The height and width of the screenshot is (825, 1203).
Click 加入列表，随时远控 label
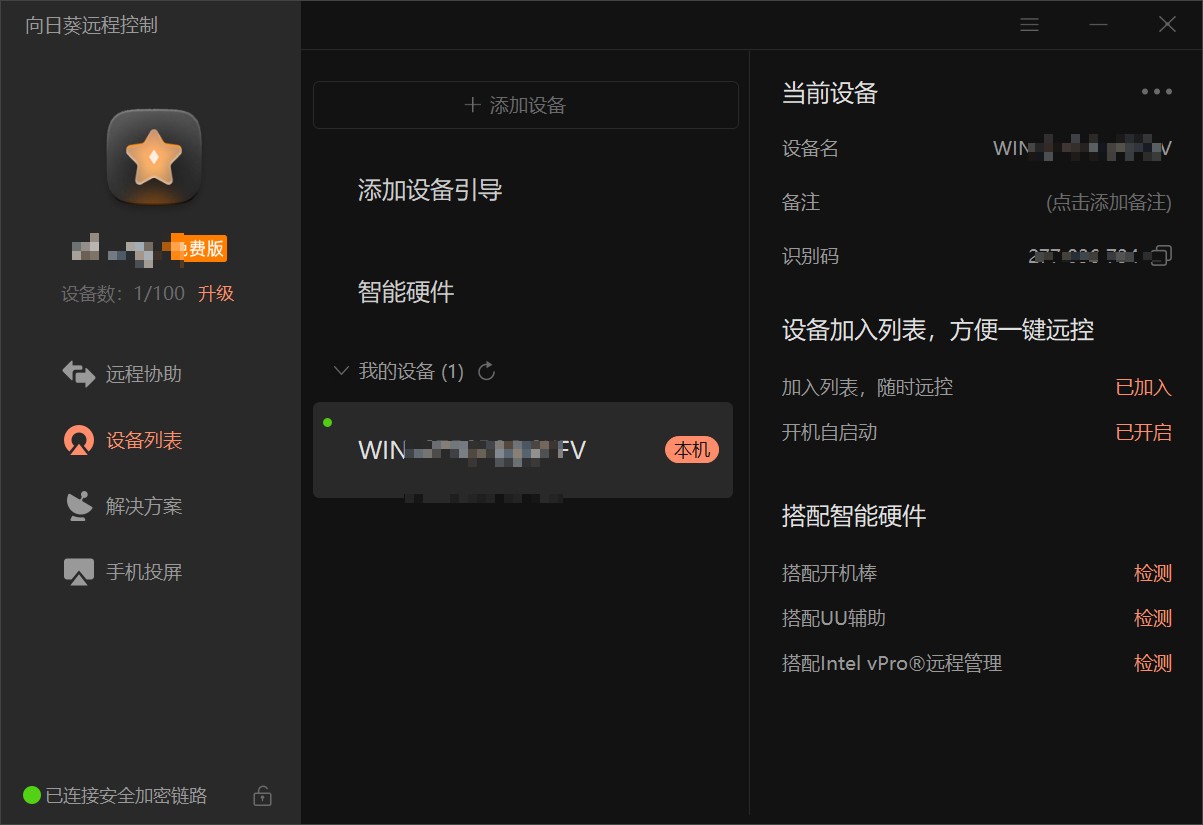tap(867, 388)
